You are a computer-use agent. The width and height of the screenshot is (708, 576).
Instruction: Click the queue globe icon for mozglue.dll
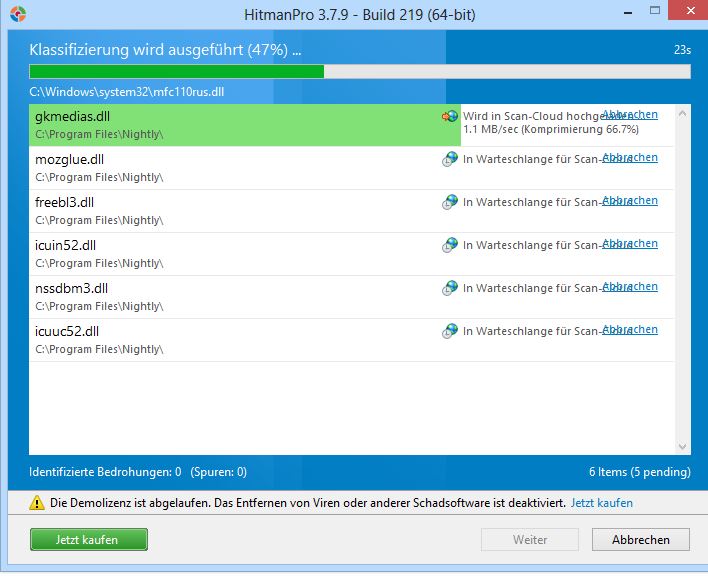tap(450, 159)
